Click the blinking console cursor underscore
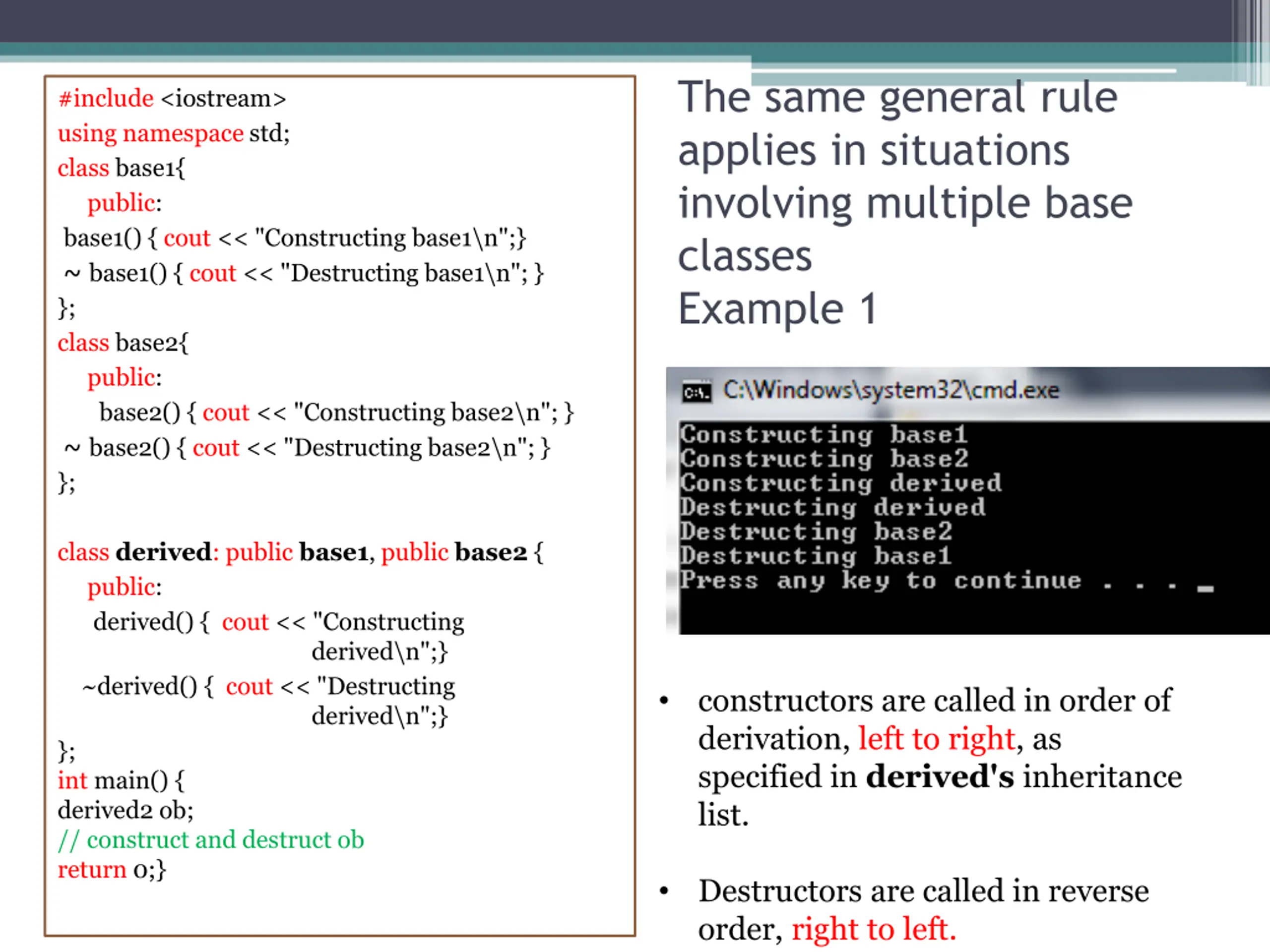The width and height of the screenshot is (1270, 952). 1205,588
